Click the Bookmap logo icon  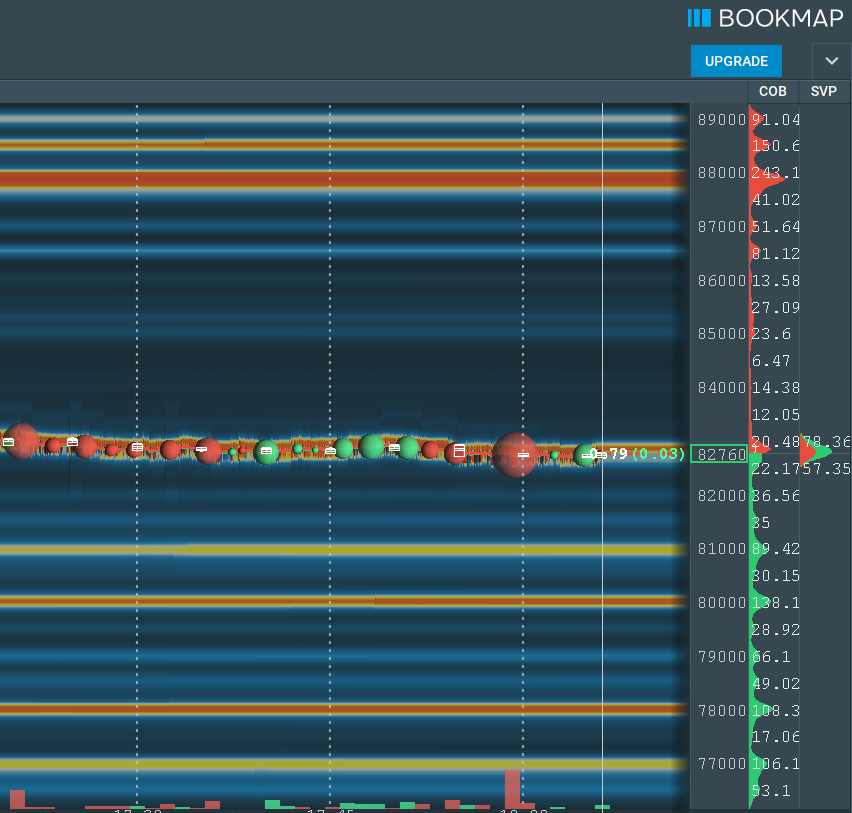700,17
